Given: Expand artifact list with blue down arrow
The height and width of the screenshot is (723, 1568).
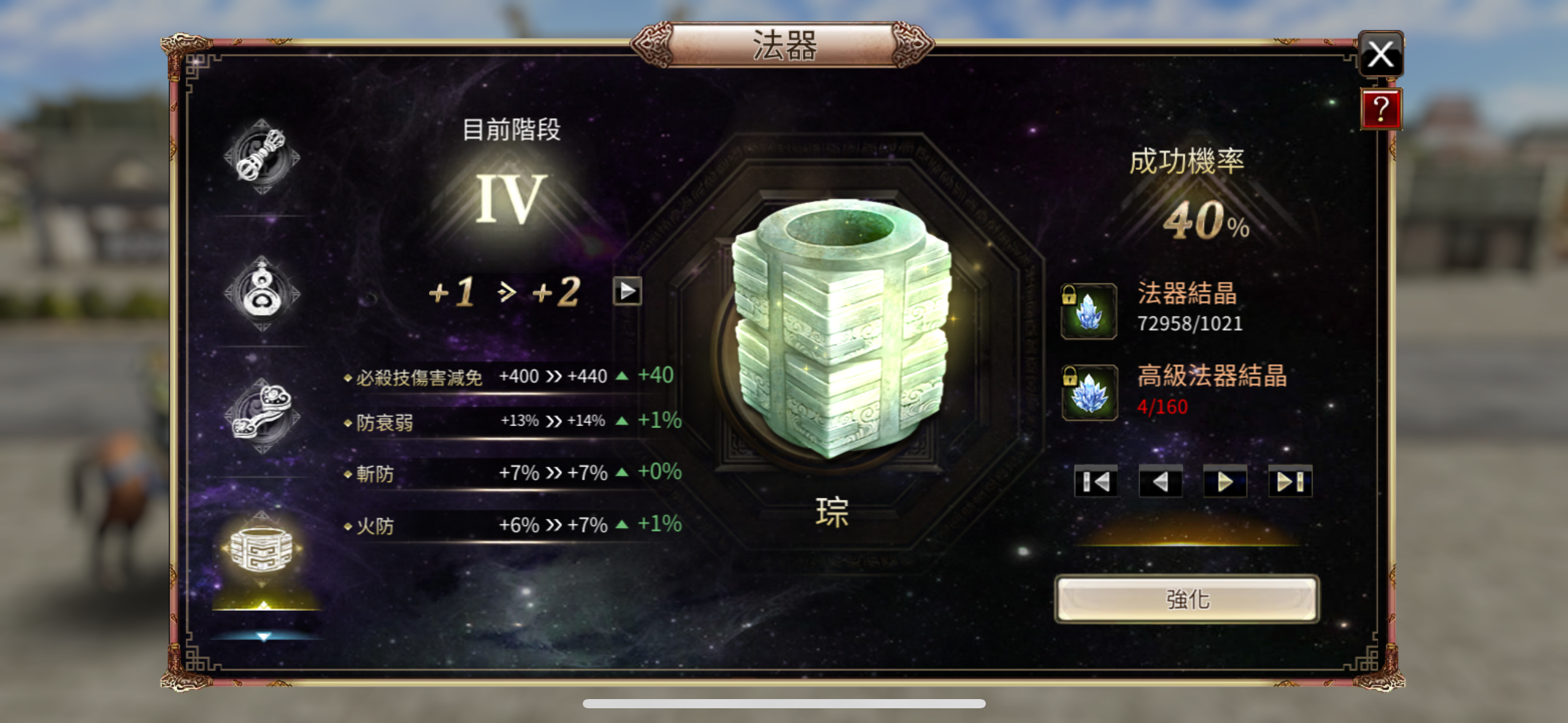Looking at the screenshot, I should (x=264, y=637).
